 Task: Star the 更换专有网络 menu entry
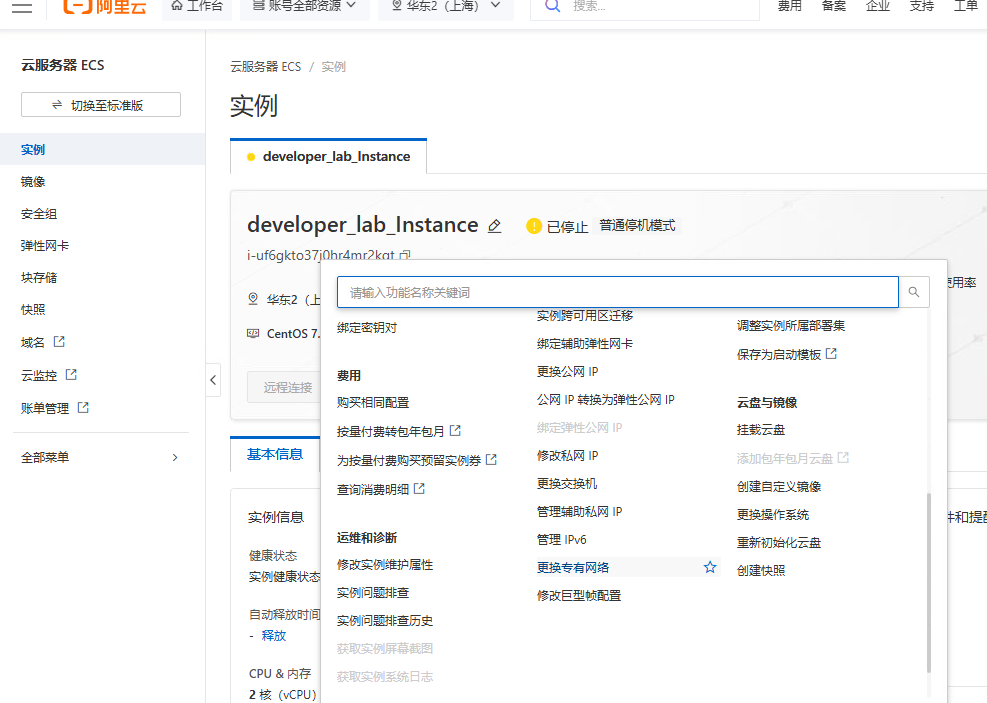(x=710, y=567)
